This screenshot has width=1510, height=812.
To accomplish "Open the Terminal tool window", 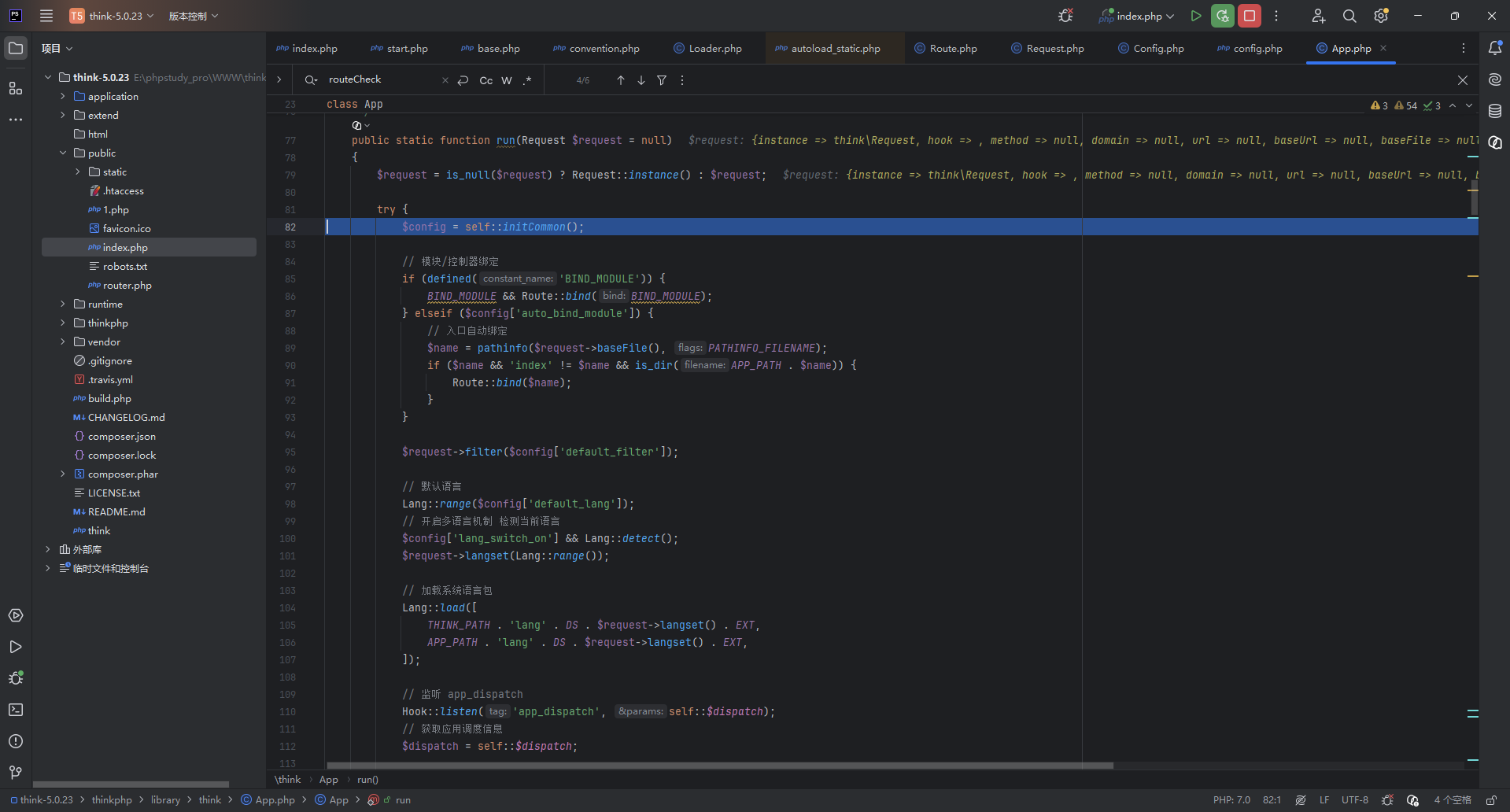I will click(x=16, y=710).
